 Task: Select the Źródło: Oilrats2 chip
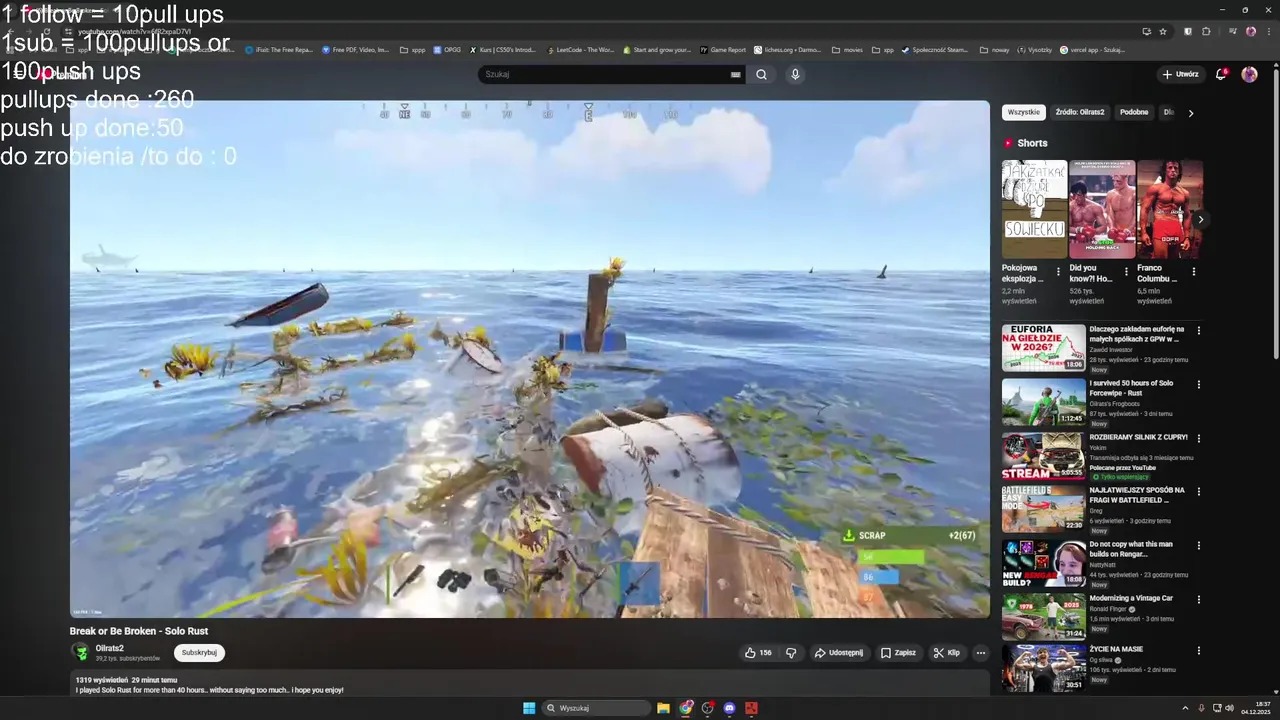click(1080, 112)
